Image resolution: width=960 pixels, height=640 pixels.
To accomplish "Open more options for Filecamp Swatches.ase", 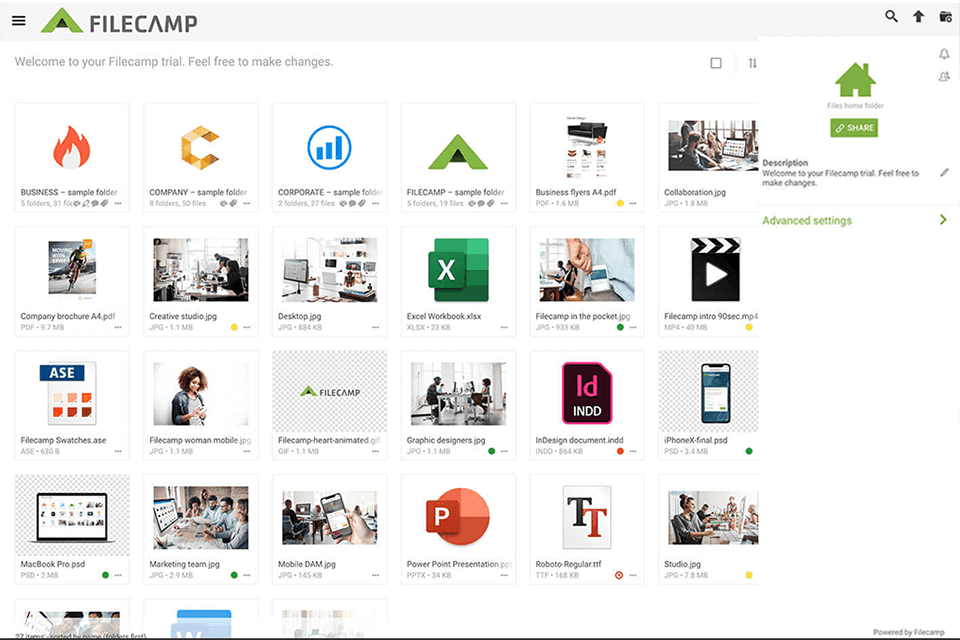I will tap(118, 451).
